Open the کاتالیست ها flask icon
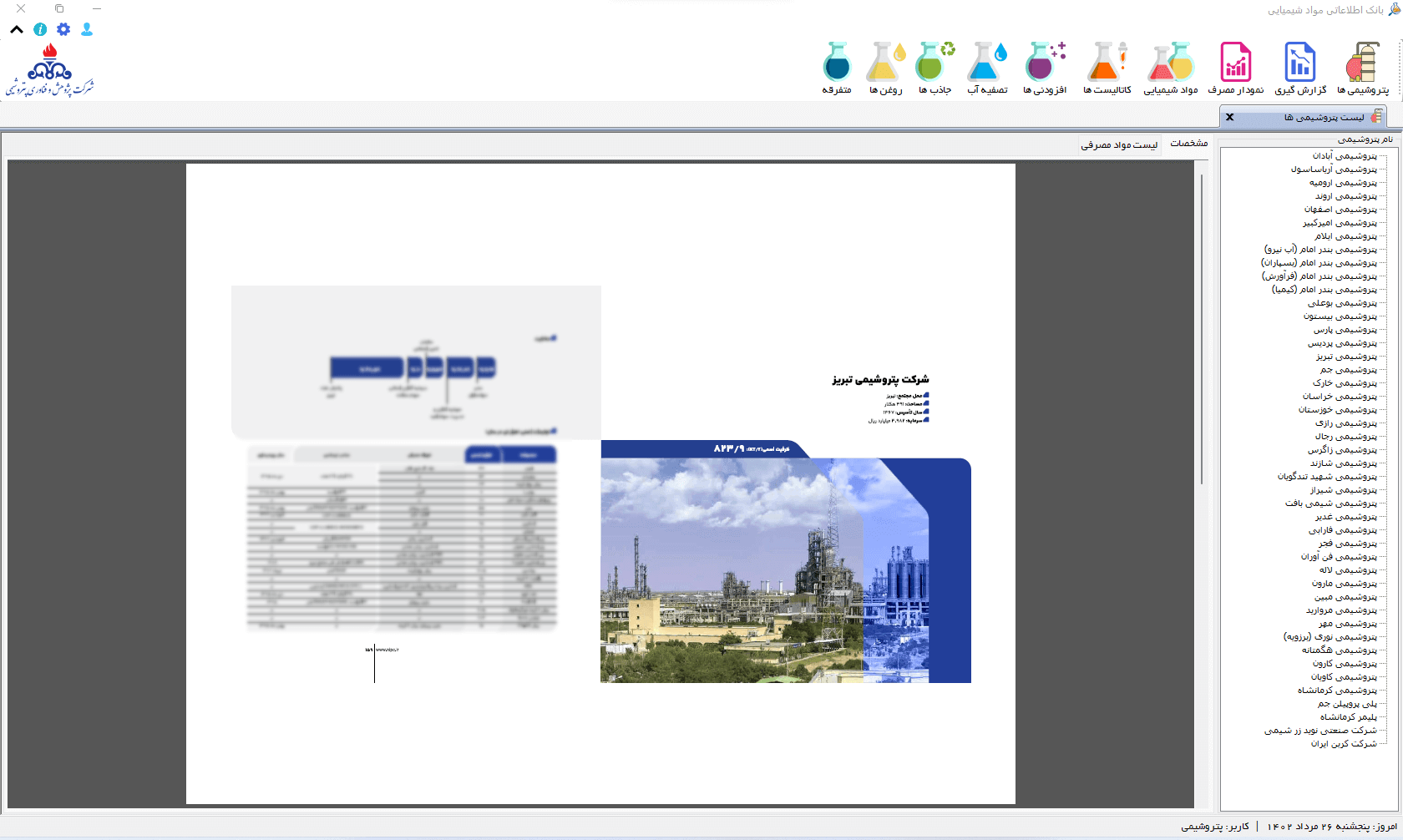 (1107, 68)
